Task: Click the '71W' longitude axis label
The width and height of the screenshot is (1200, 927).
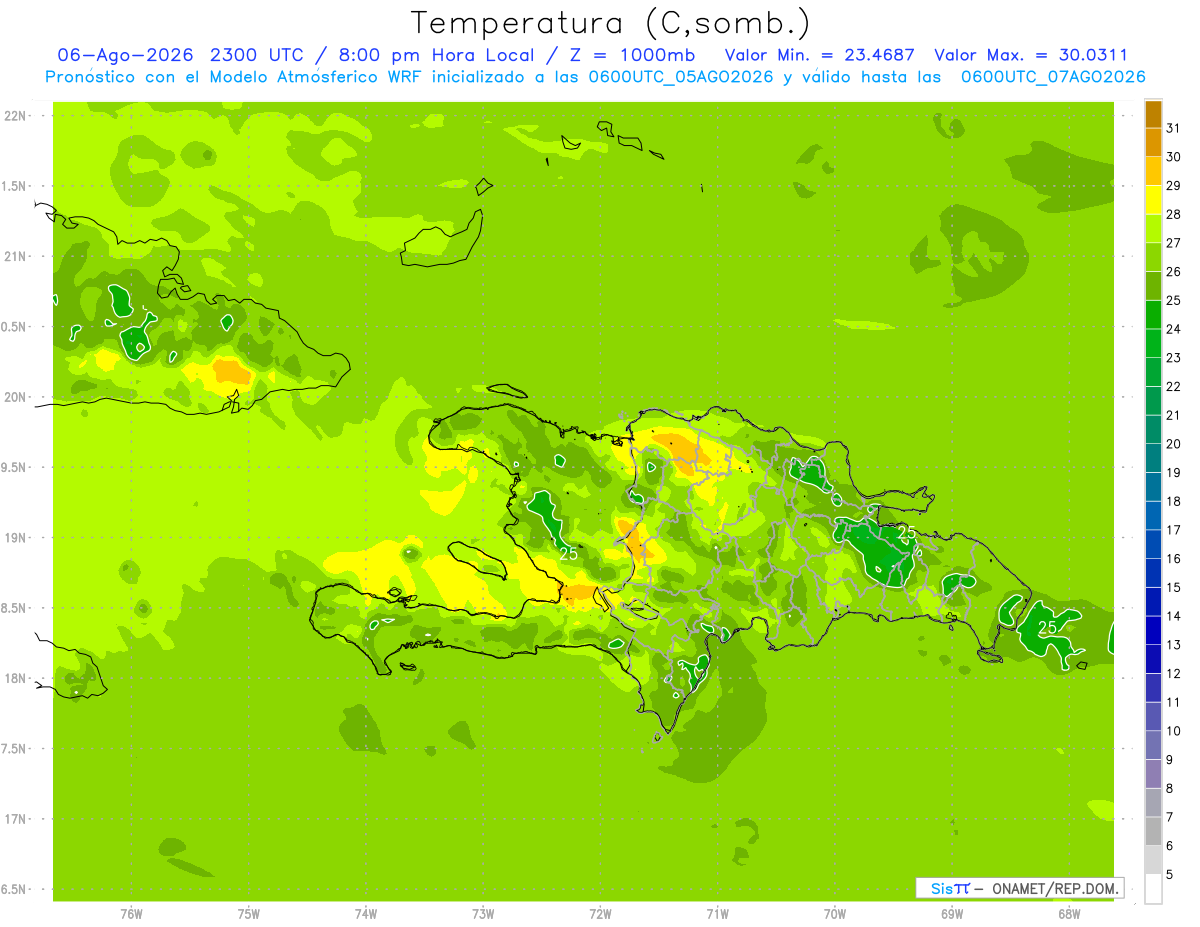Action: (x=717, y=914)
